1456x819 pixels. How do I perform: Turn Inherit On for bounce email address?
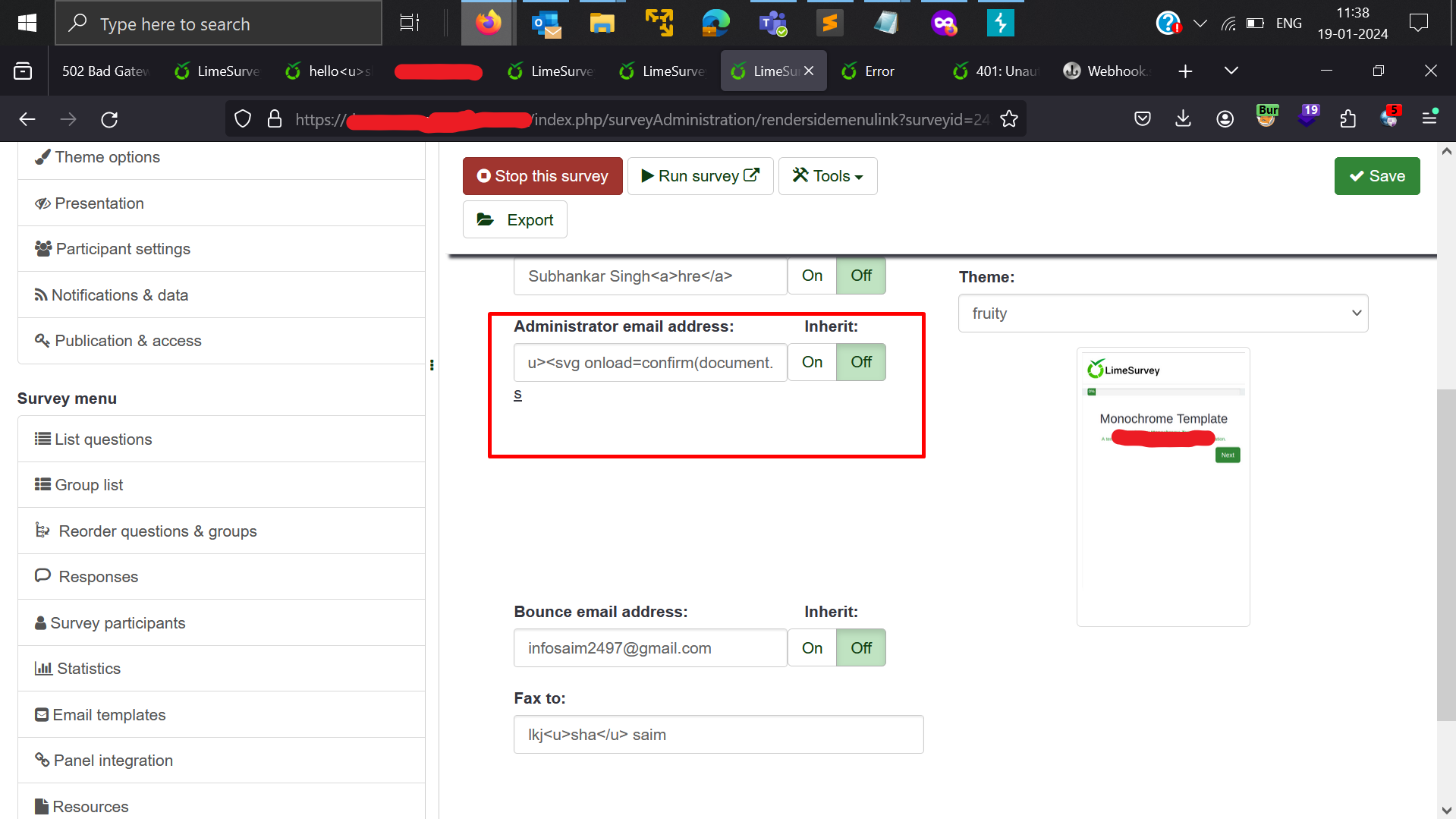[812, 648]
